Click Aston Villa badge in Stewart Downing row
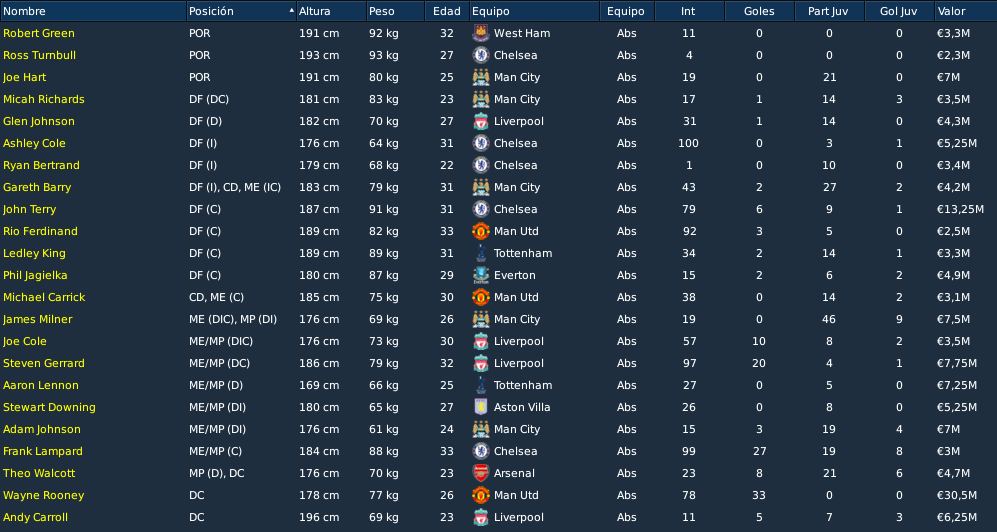Image resolution: width=997 pixels, height=532 pixels. [x=481, y=407]
